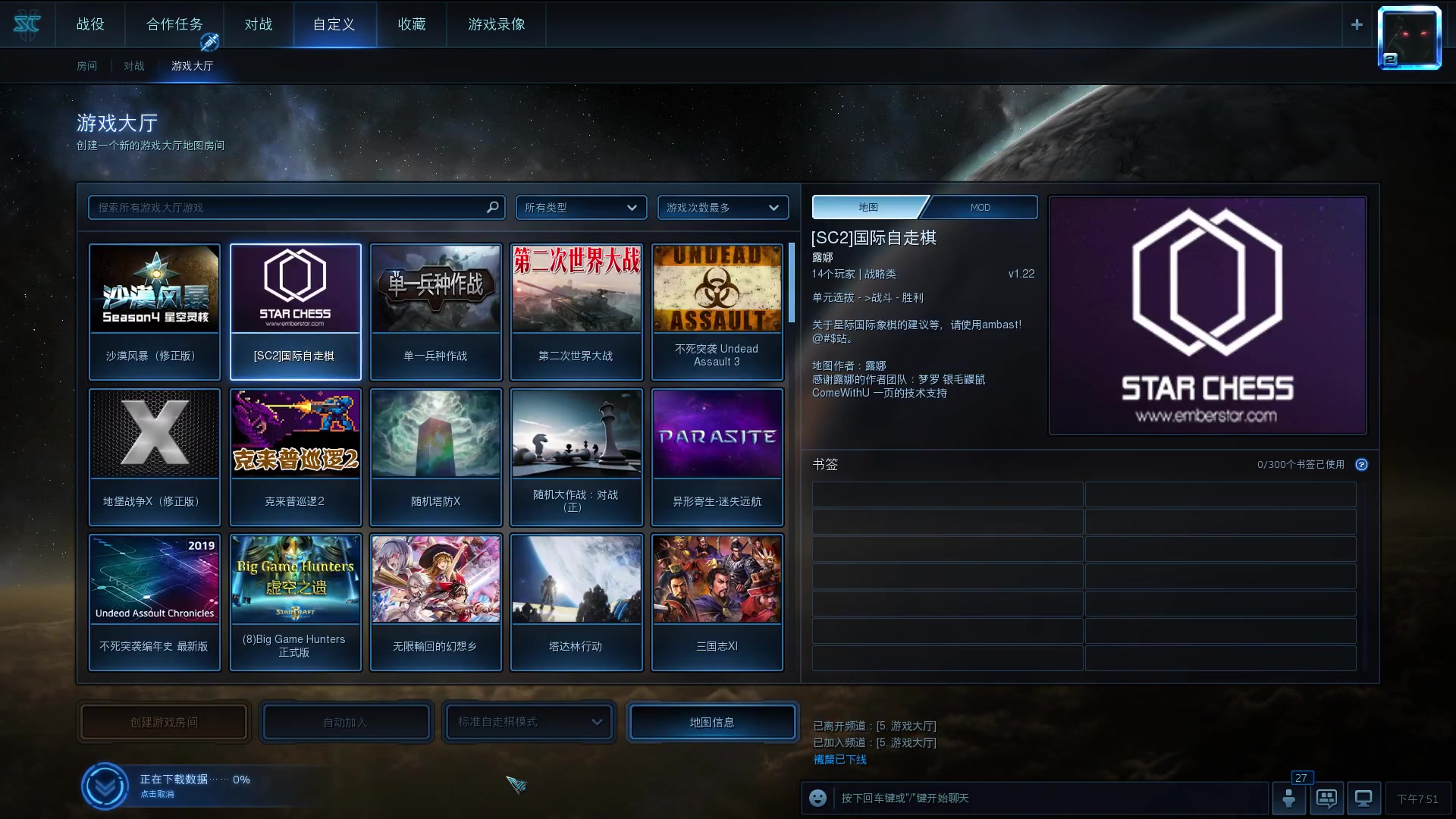Image resolution: width=1456 pixels, height=819 pixels.
Task: Click the monitor icon in bottom bar
Action: 1363,798
